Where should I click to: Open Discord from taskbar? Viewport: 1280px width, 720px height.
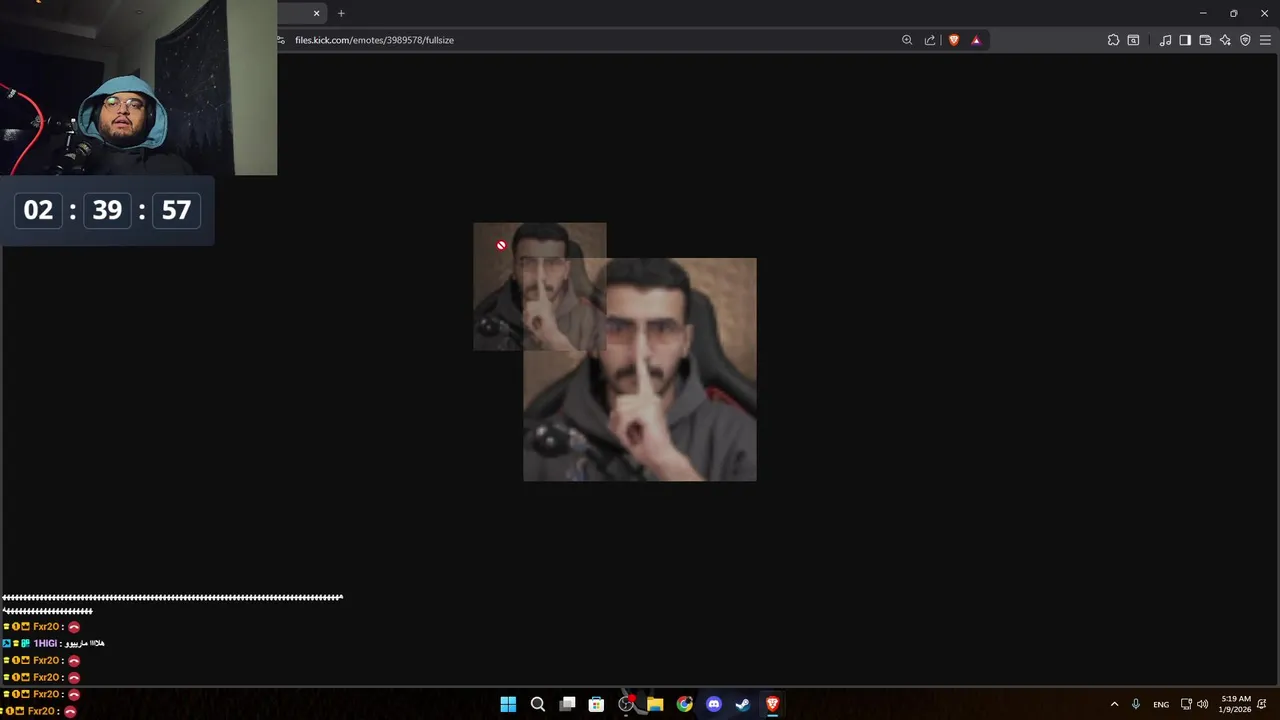coord(714,704)
